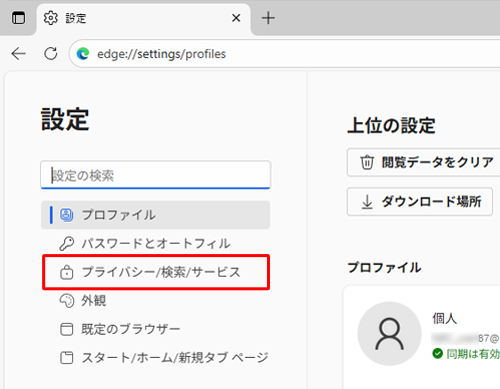Click ダウンロード場所 button
This screenshot has width=500, height=389.
click(420, 202)
